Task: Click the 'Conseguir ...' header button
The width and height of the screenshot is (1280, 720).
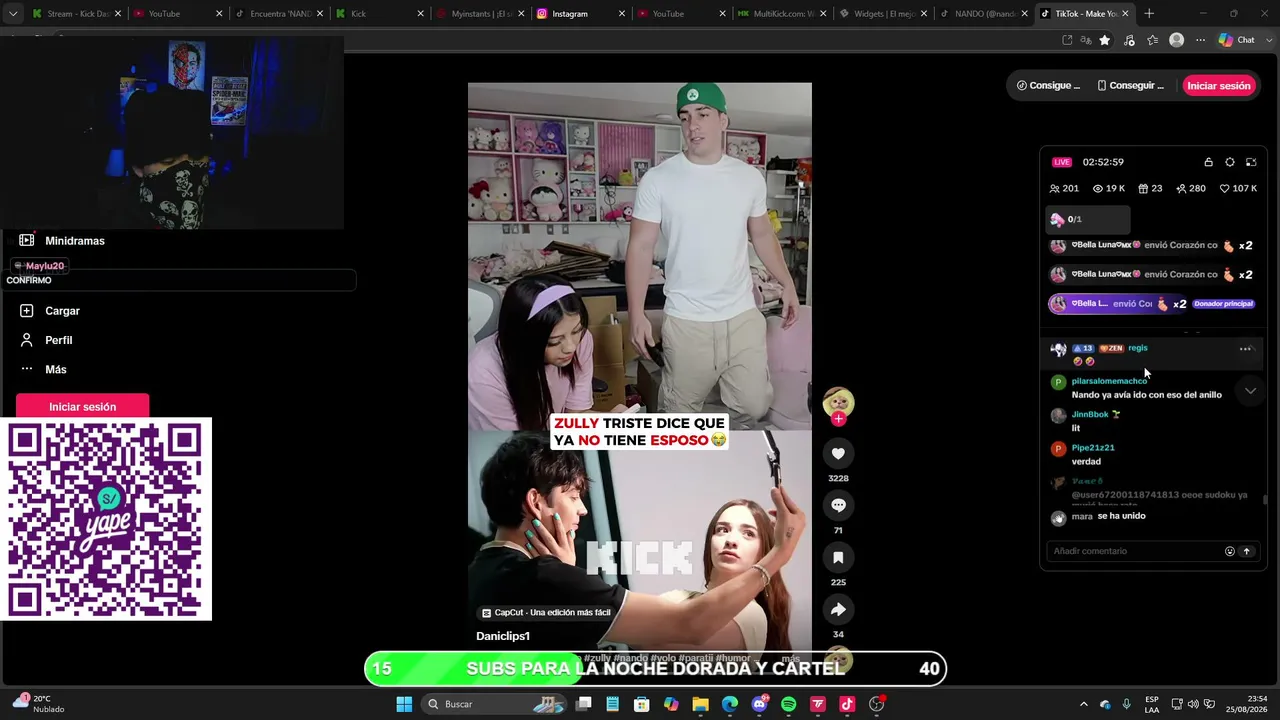Action: coord(1130,86)
